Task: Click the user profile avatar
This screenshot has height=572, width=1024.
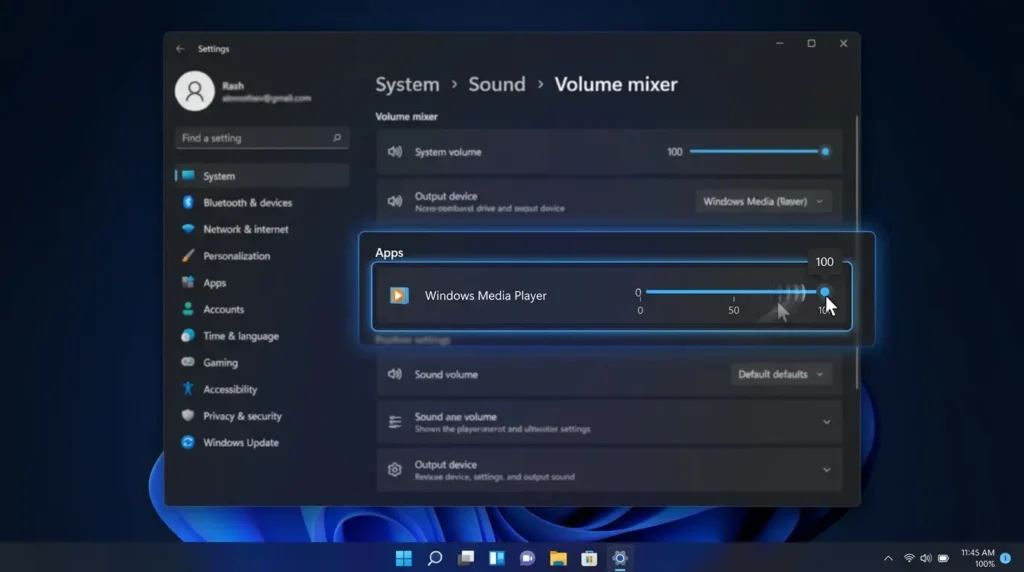Action: point(195,91)
